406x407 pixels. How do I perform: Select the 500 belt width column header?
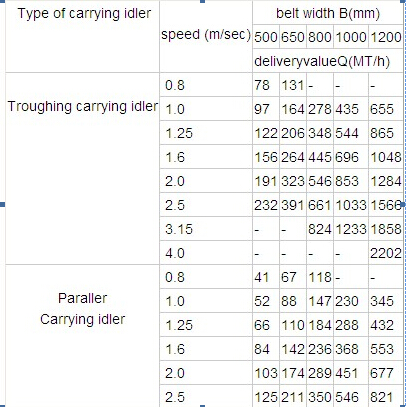pos(266,37)
